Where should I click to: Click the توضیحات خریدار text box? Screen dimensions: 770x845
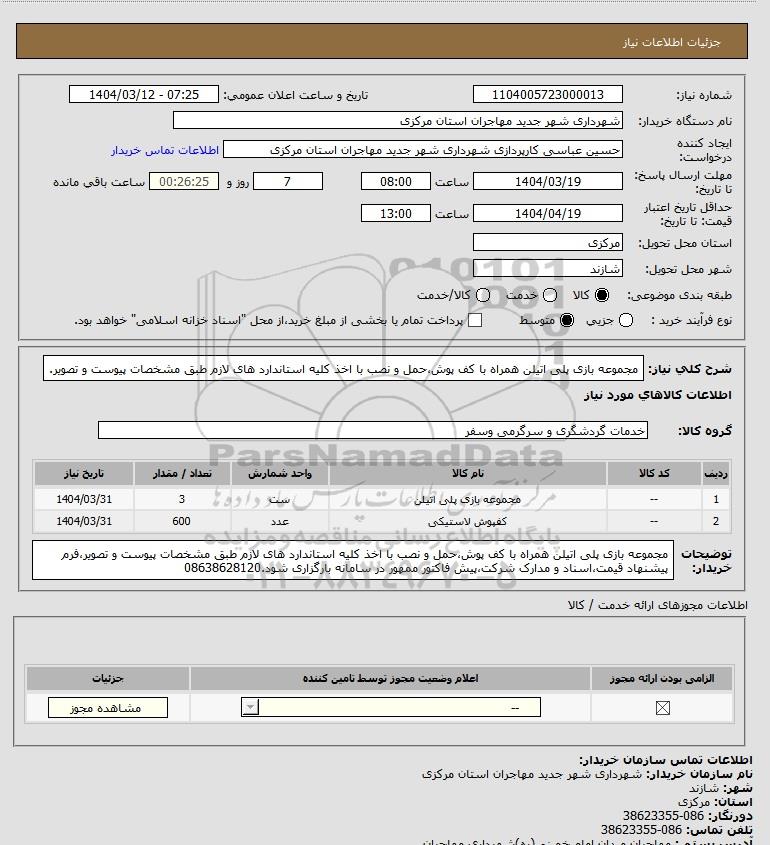tap(353, 560)
